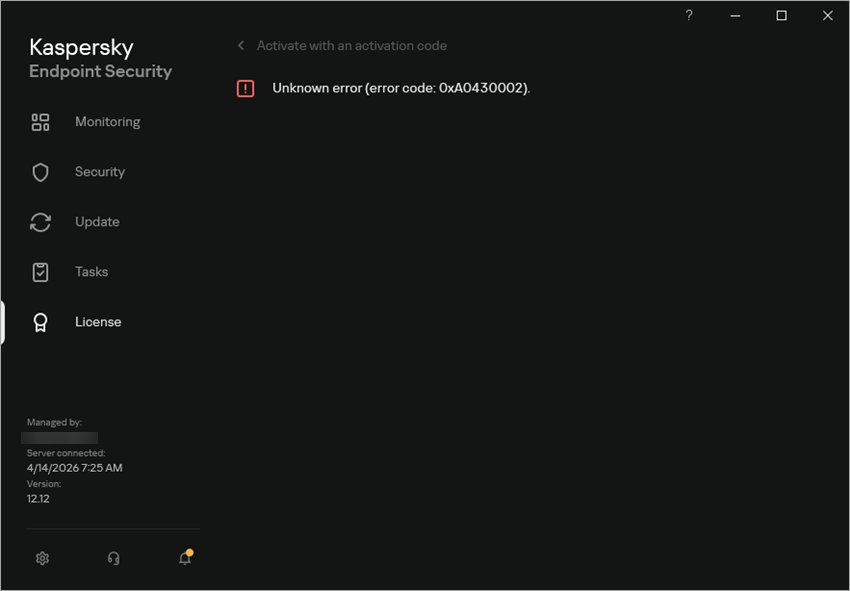The image size is (850, 591).
Task: Click the red error exclamation icon
Action: tap(246, 88)
